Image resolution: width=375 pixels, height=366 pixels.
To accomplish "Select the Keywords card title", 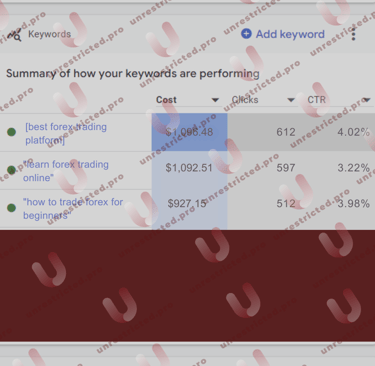I will coord(49,34).
